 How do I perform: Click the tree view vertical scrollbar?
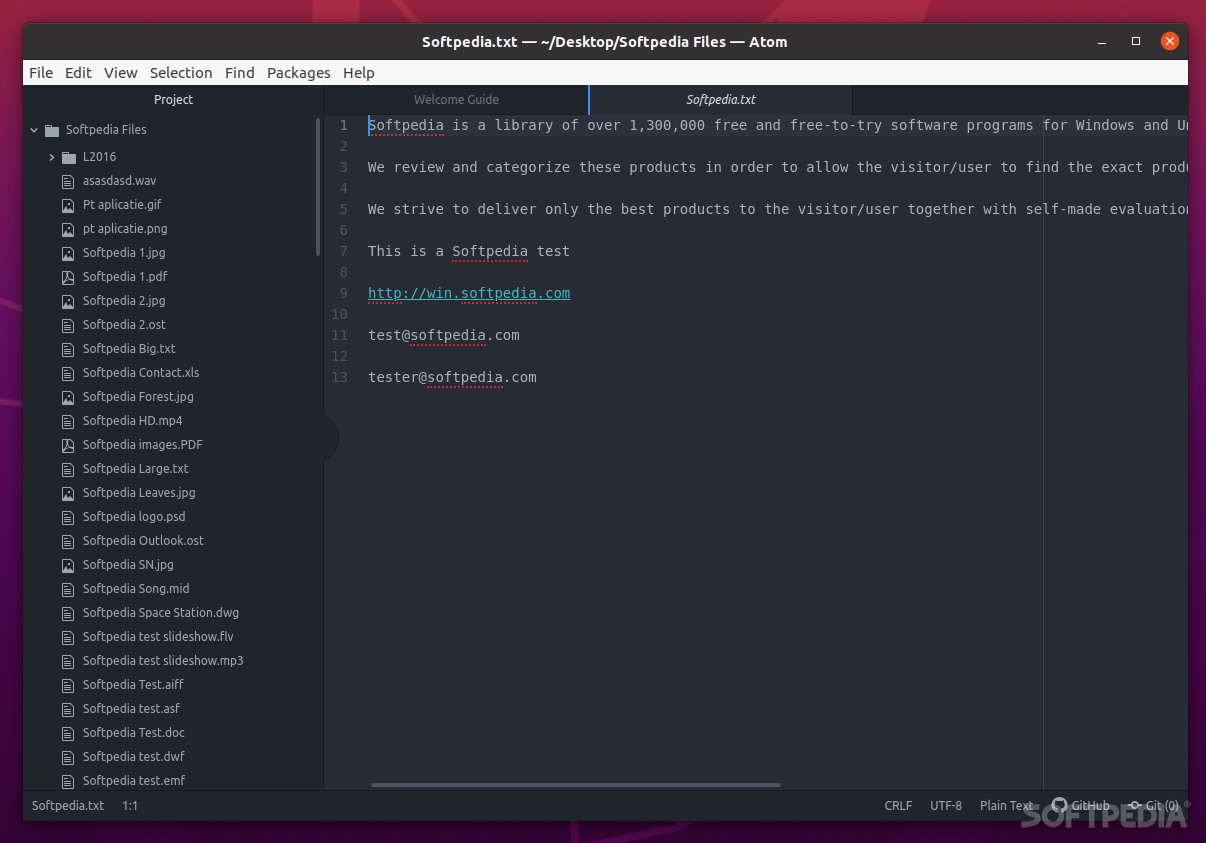point(318,188)
